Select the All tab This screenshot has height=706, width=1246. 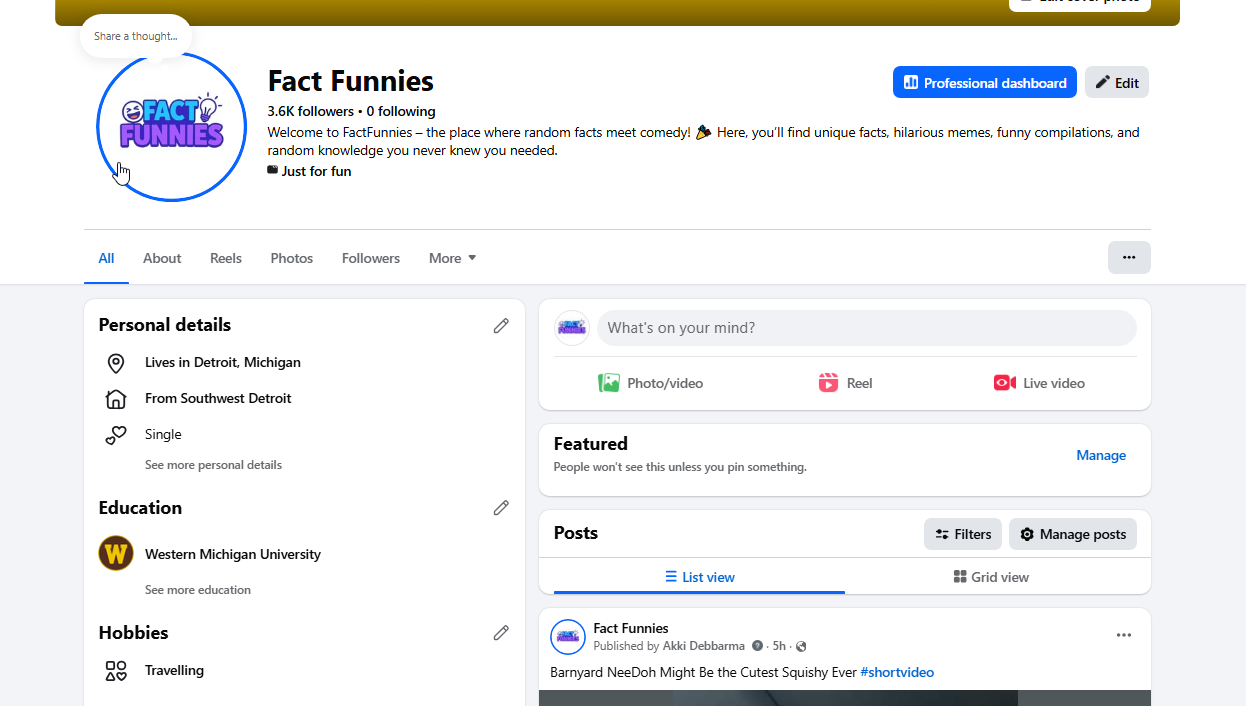(106, 258)
